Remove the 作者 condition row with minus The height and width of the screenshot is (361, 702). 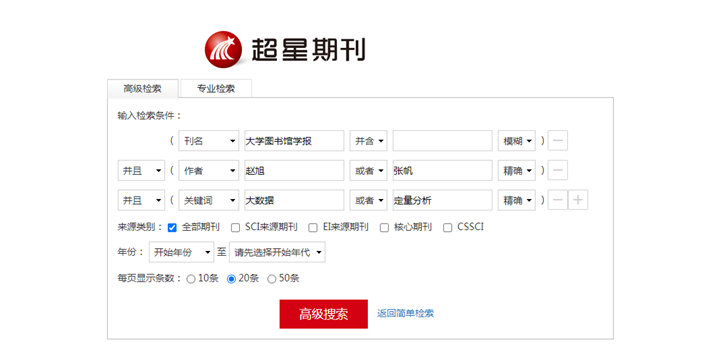[x=557, y=170]
